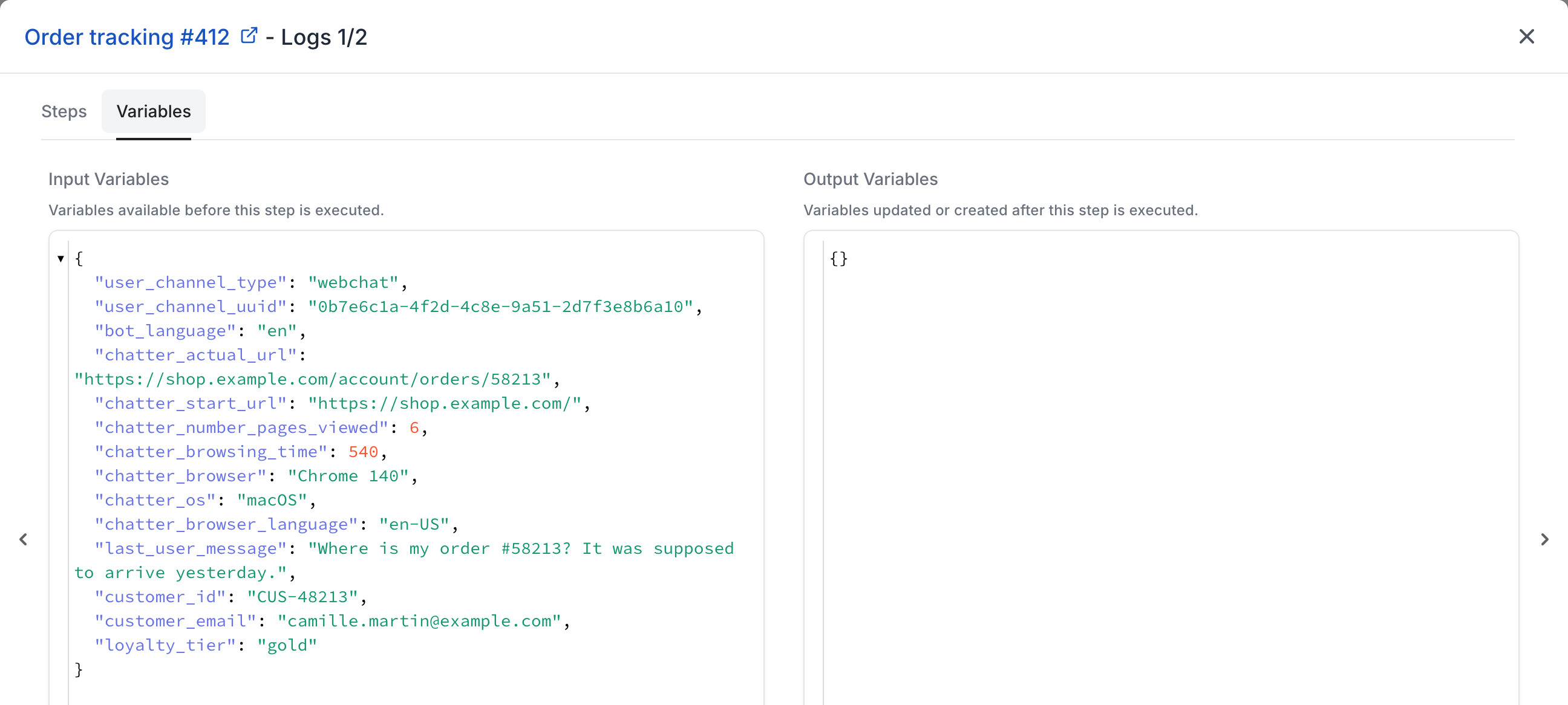The image size is (1568, 705).
Task: Click the Input Variables heading
Action: click(x=108, y=179)
